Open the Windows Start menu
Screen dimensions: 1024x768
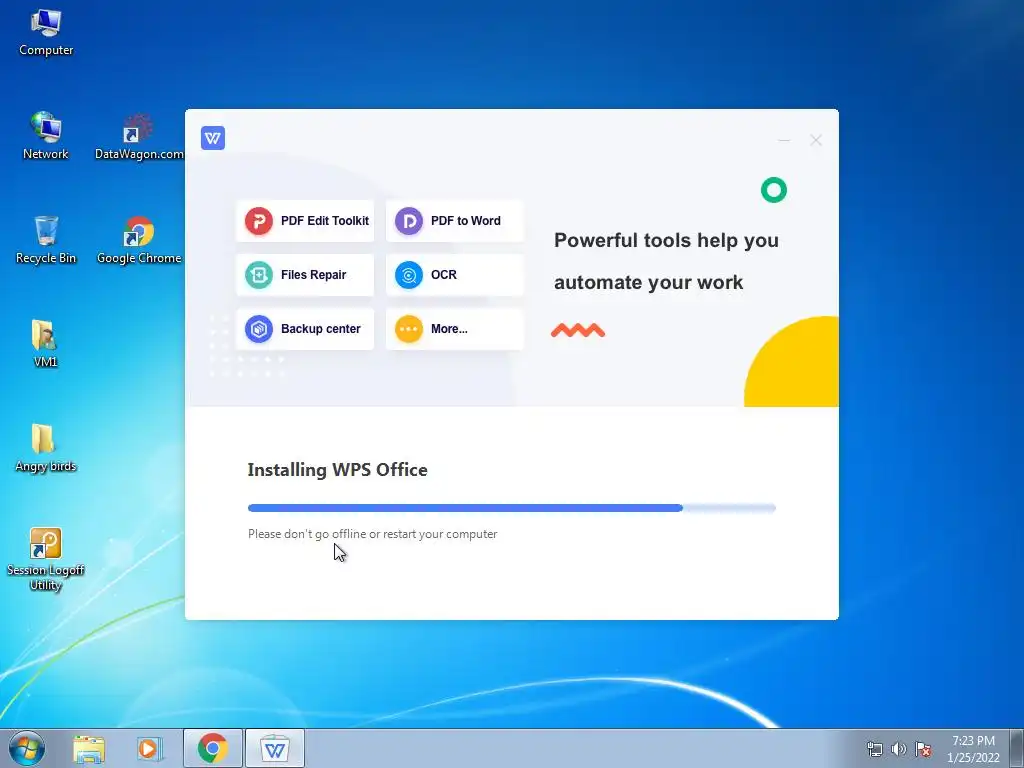27,748
